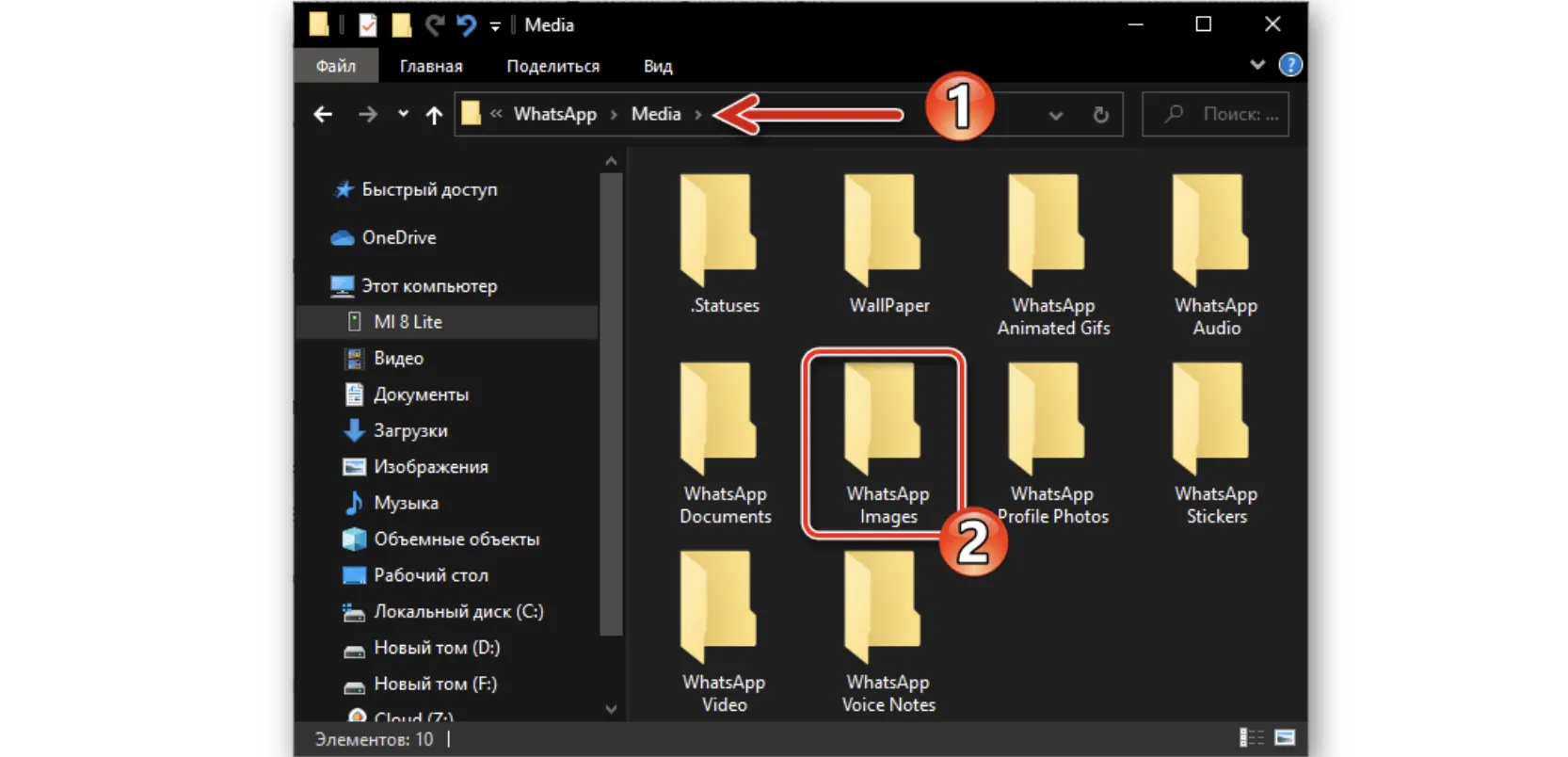Switch to large thumbnails view icon

coord(1285,738)
